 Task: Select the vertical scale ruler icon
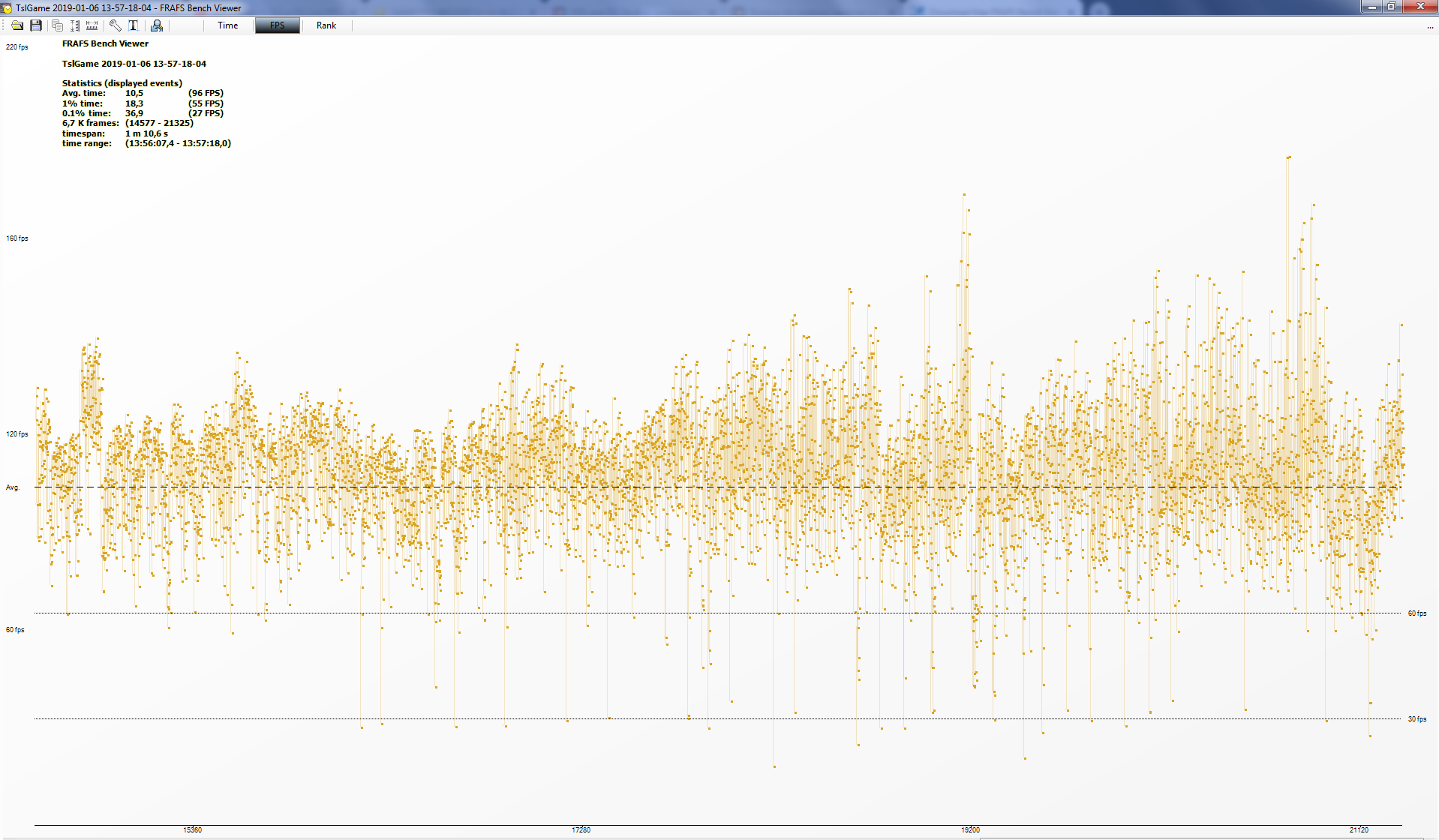(75, 25)
